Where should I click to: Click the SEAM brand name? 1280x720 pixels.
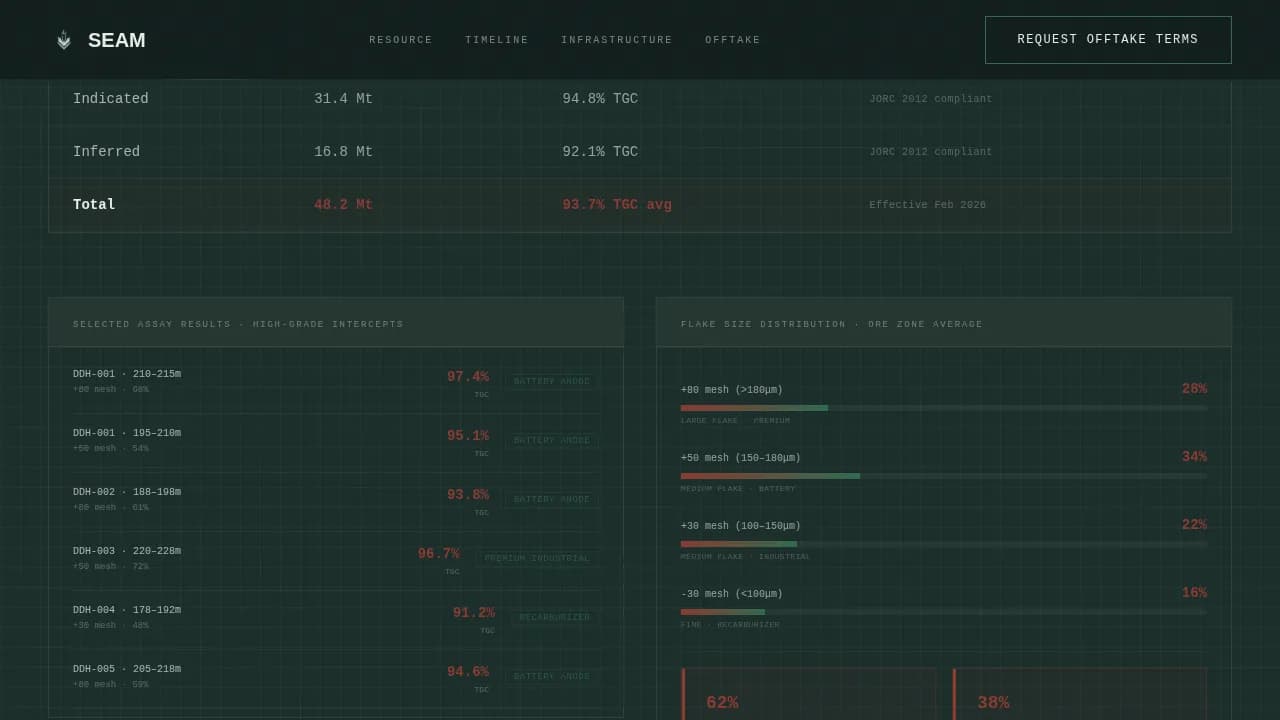point(116,40)
